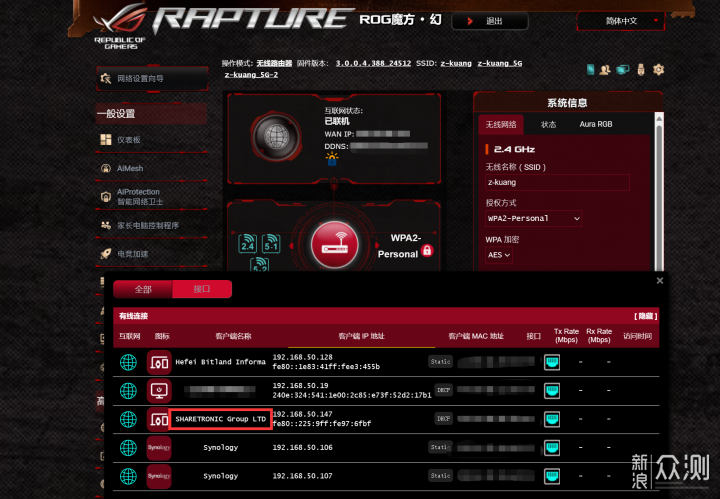The image size is (720, 499).
Task: Click the LAN port icon in Hefei Bitland row
Action: 551,362
